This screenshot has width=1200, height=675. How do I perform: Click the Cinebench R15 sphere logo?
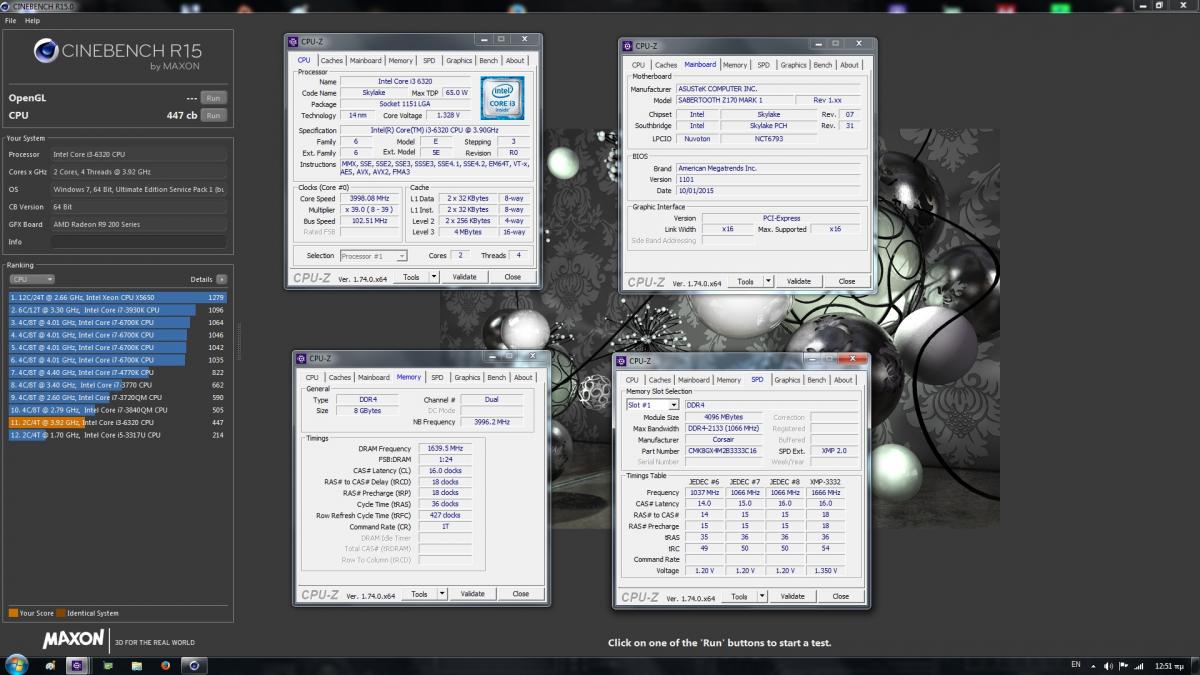[x=45, y=51]
